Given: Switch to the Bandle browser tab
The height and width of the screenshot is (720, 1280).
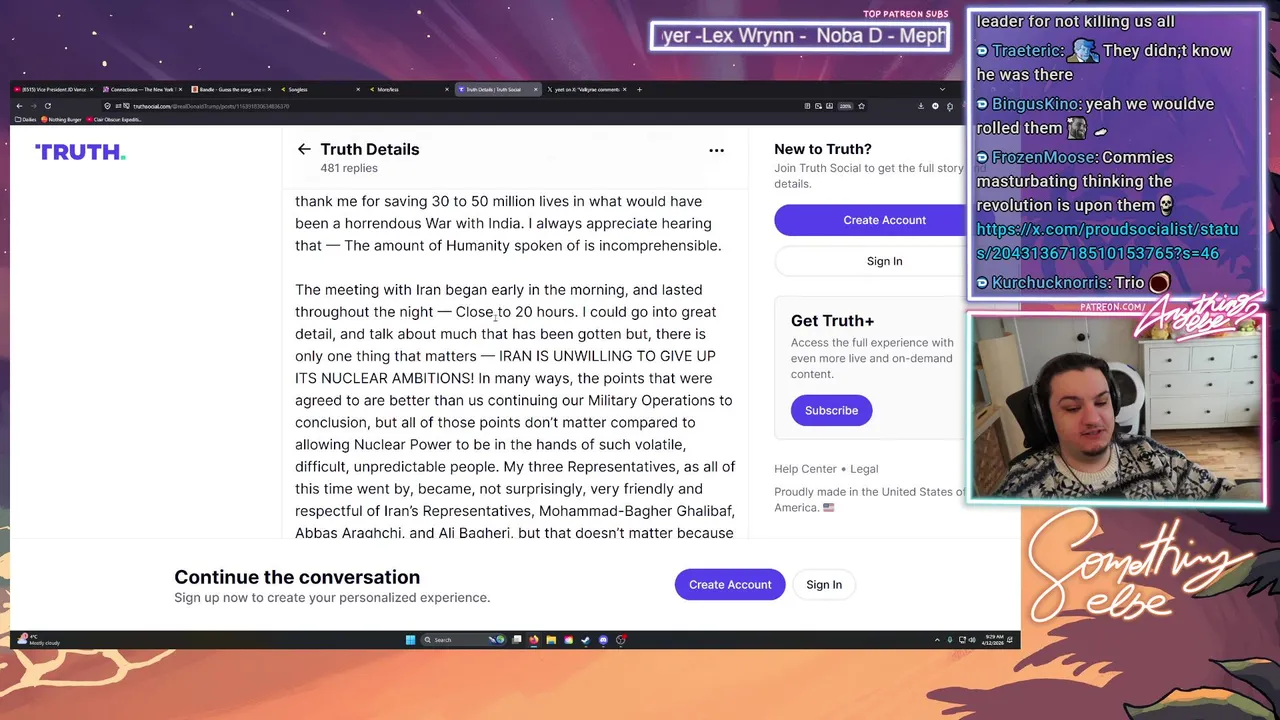Looking at the screenshot, I should click(231, 89).
